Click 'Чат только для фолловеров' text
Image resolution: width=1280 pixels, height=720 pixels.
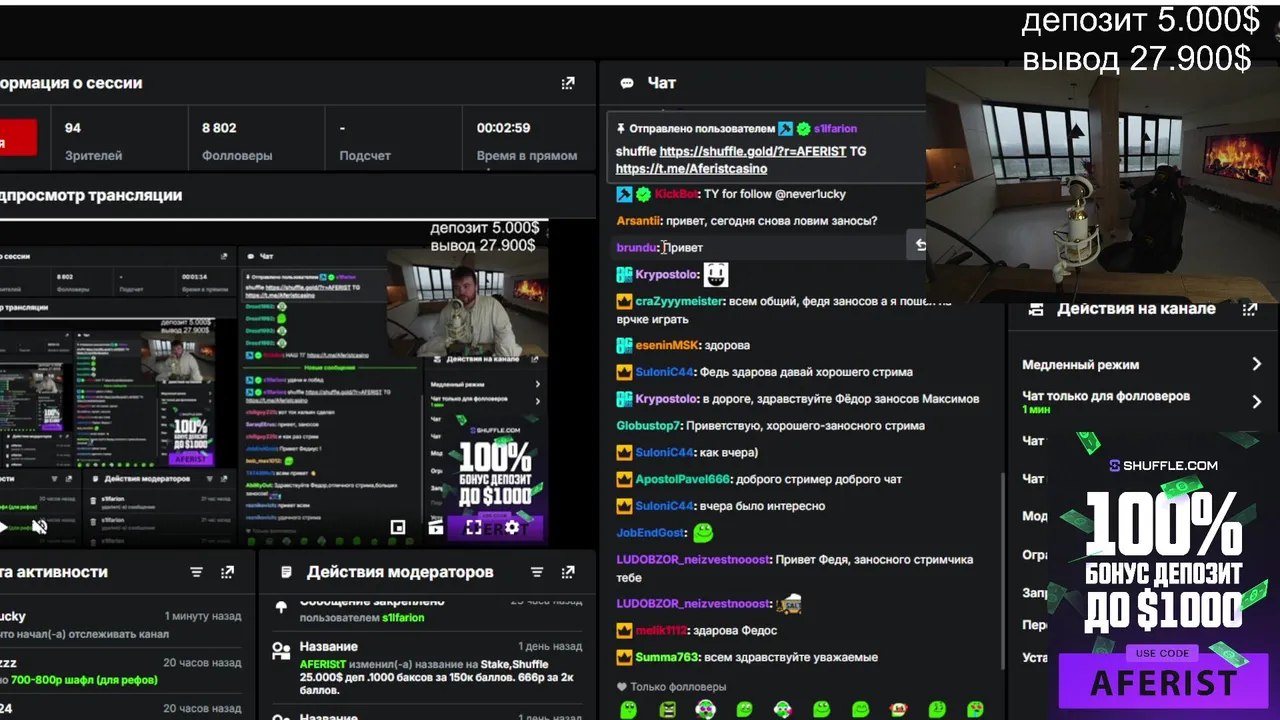pos(1106,396)
